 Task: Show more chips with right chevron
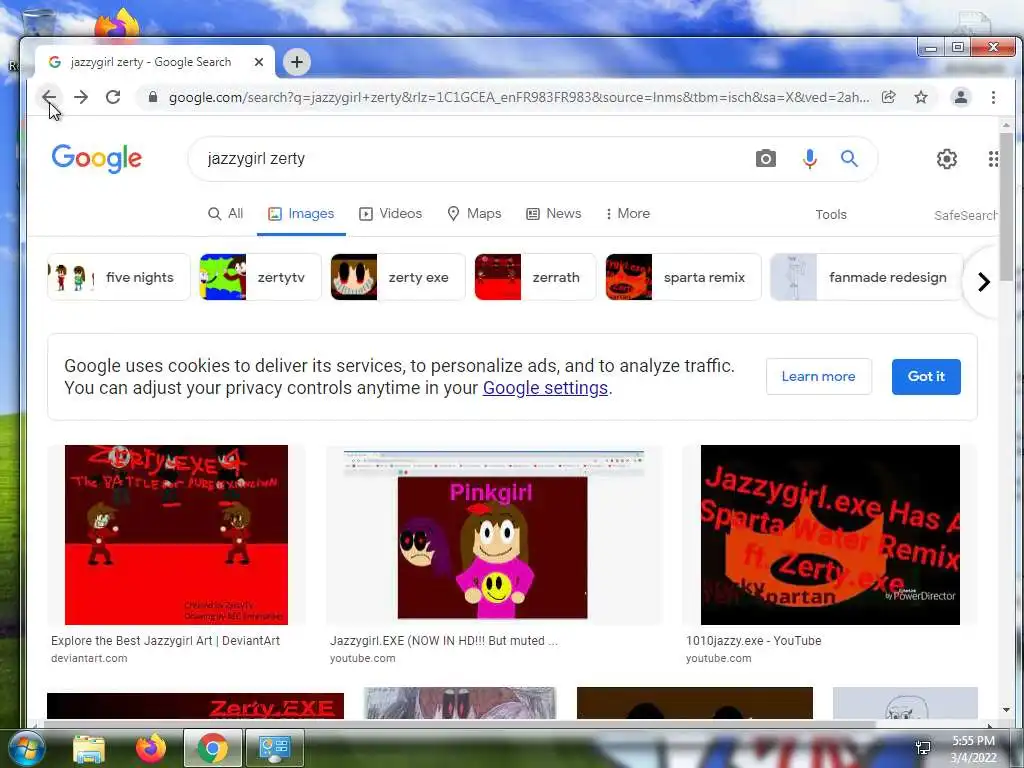(984, 281)
